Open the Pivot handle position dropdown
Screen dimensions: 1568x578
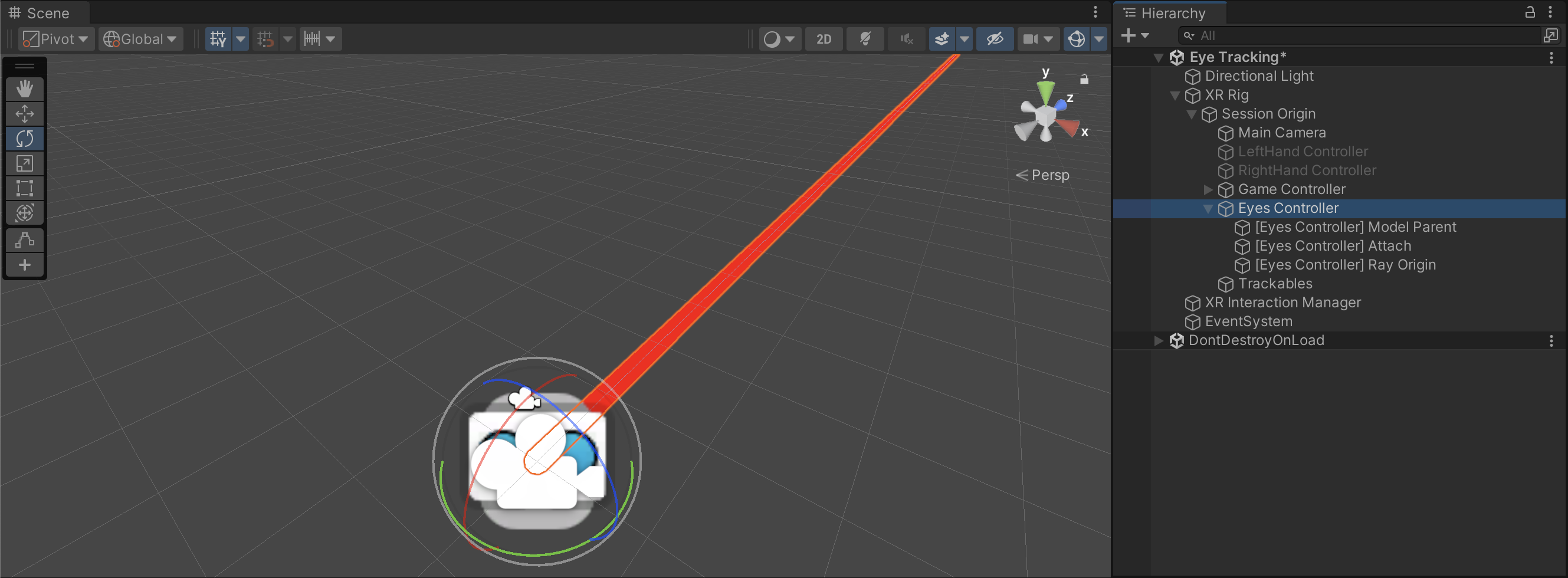[x=56, y=39]
